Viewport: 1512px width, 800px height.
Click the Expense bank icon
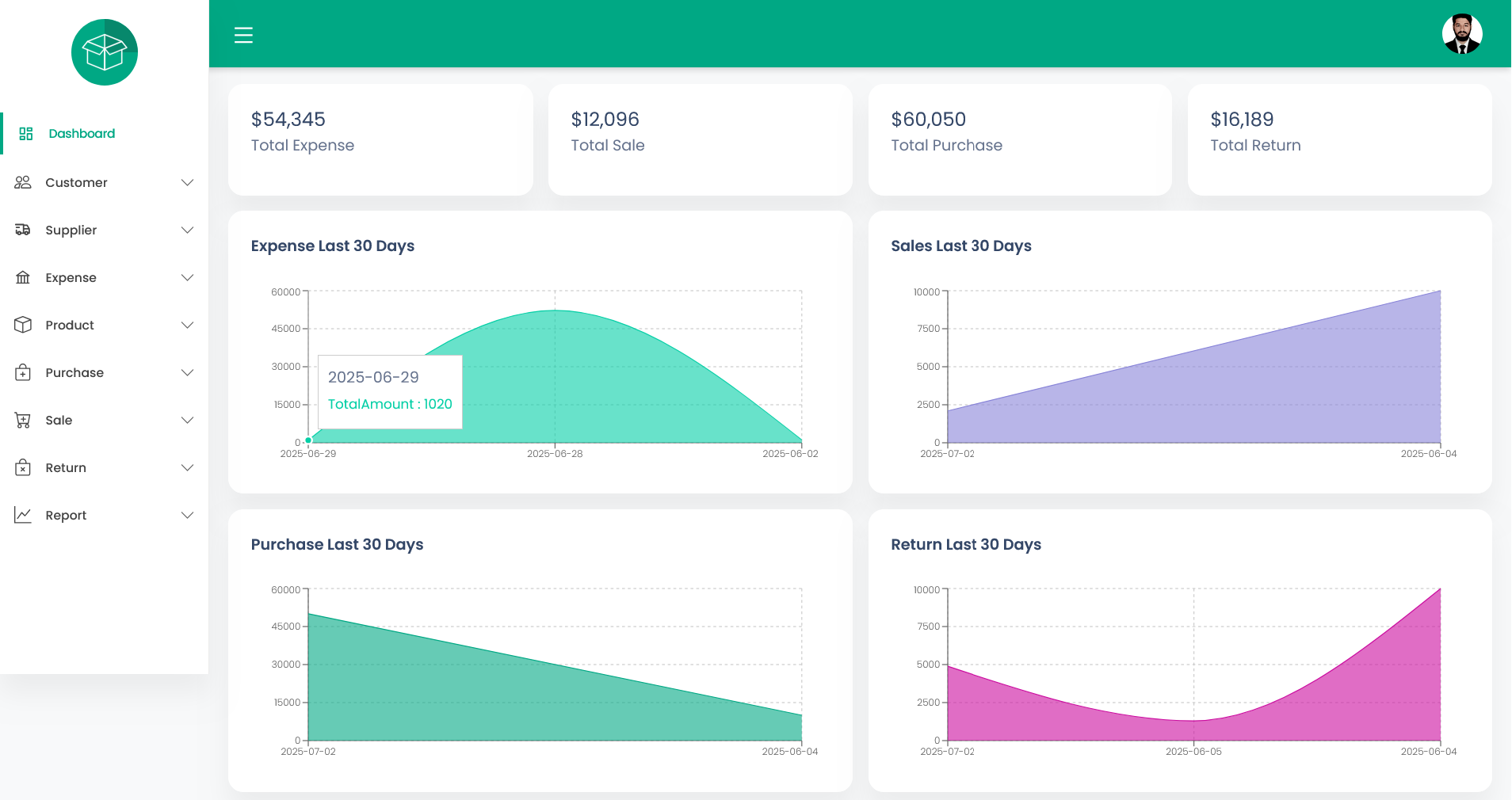(x=23, y=277)
